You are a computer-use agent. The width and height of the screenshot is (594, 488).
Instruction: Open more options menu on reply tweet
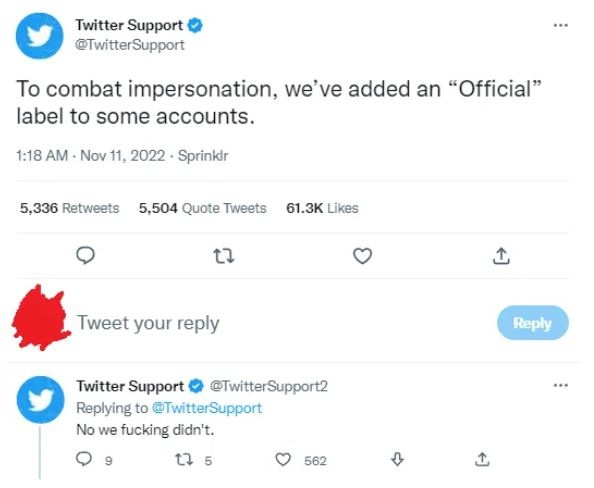(x=561, y=386)
